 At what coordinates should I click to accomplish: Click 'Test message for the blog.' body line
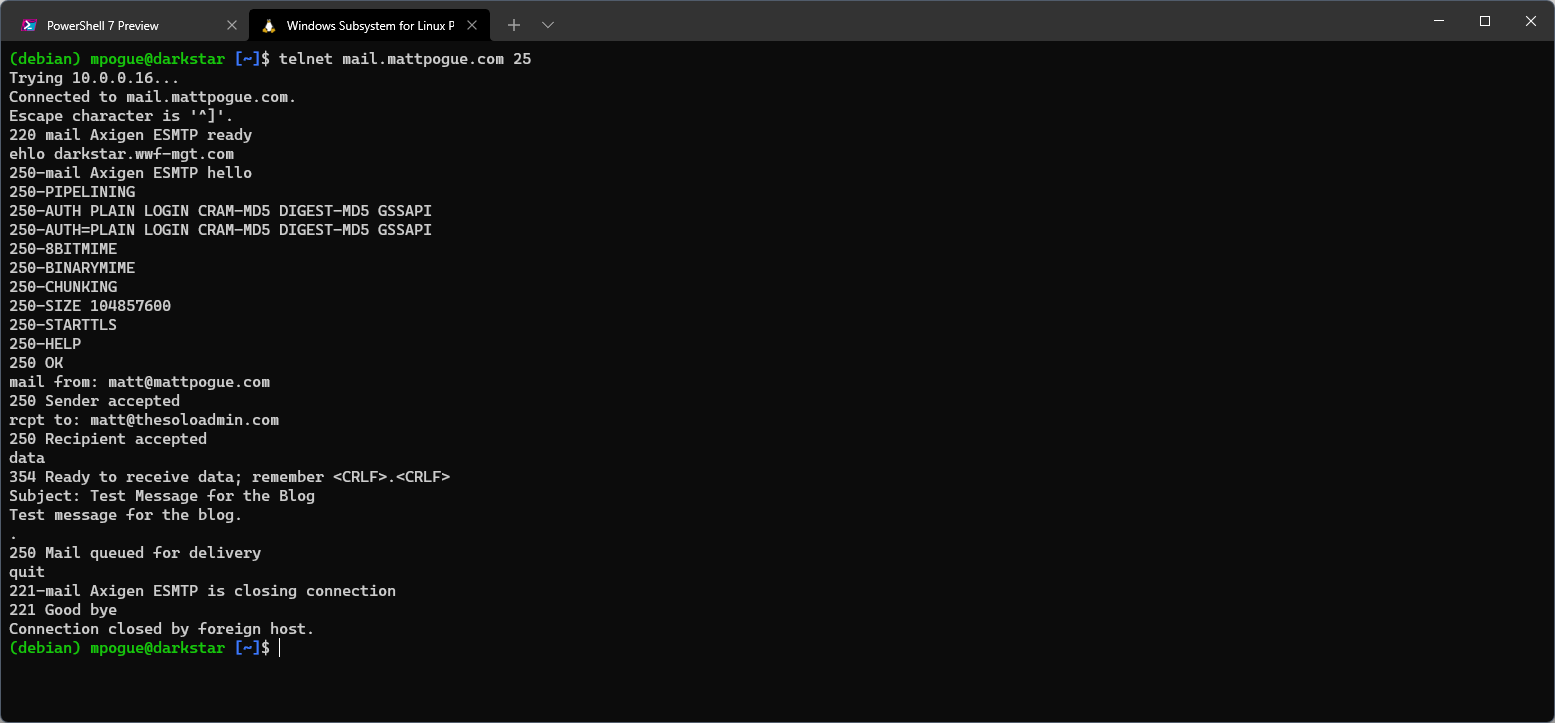(x=126, y=515)
